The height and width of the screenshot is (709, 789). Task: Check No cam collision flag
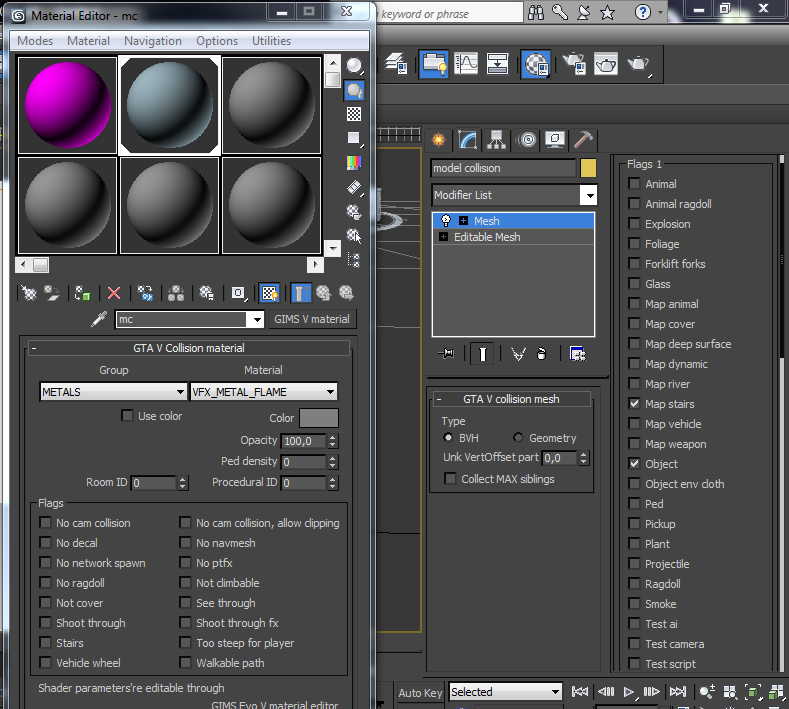pyautogui.click(x=45, y=523)
